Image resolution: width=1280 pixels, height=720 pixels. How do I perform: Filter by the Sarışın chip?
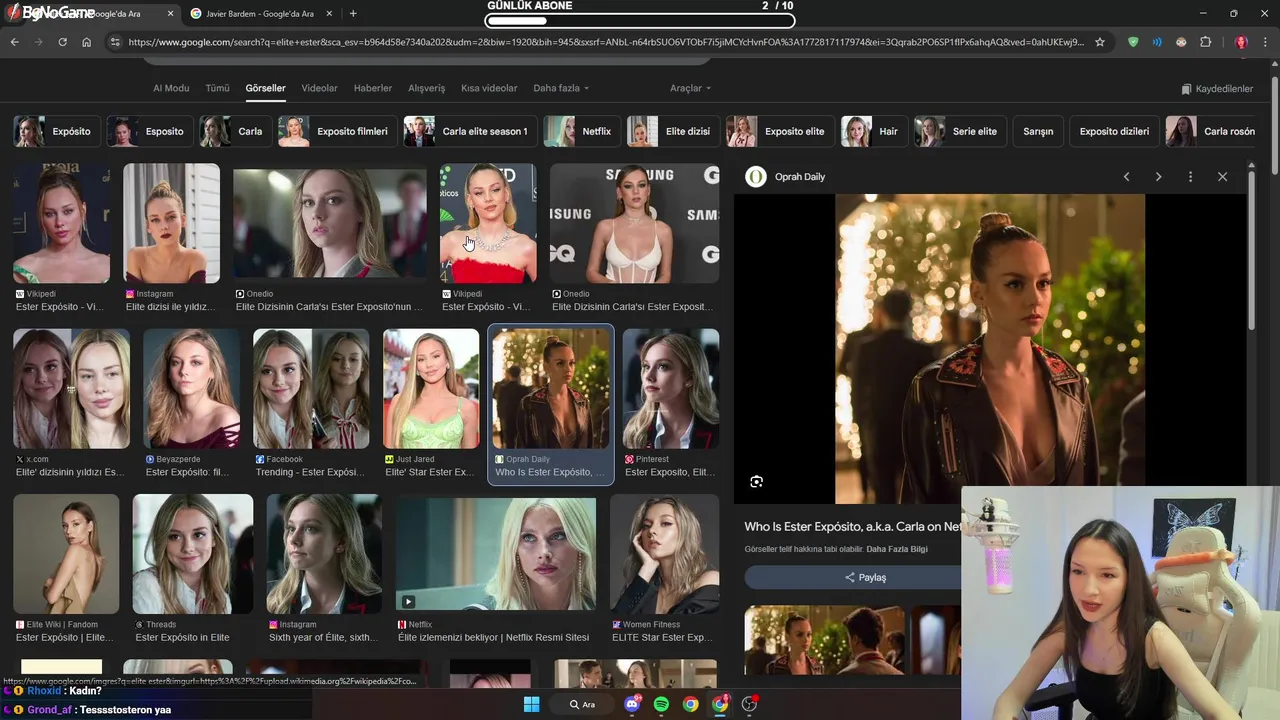(x=1038, y=131)
